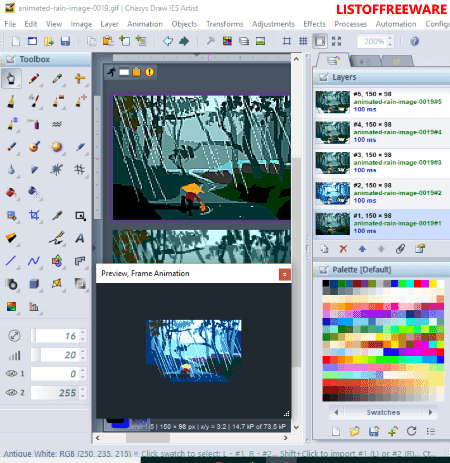Viewport: 450px width, 463px height.
Task: Open palette list options icon
Action: pos(431,431)
